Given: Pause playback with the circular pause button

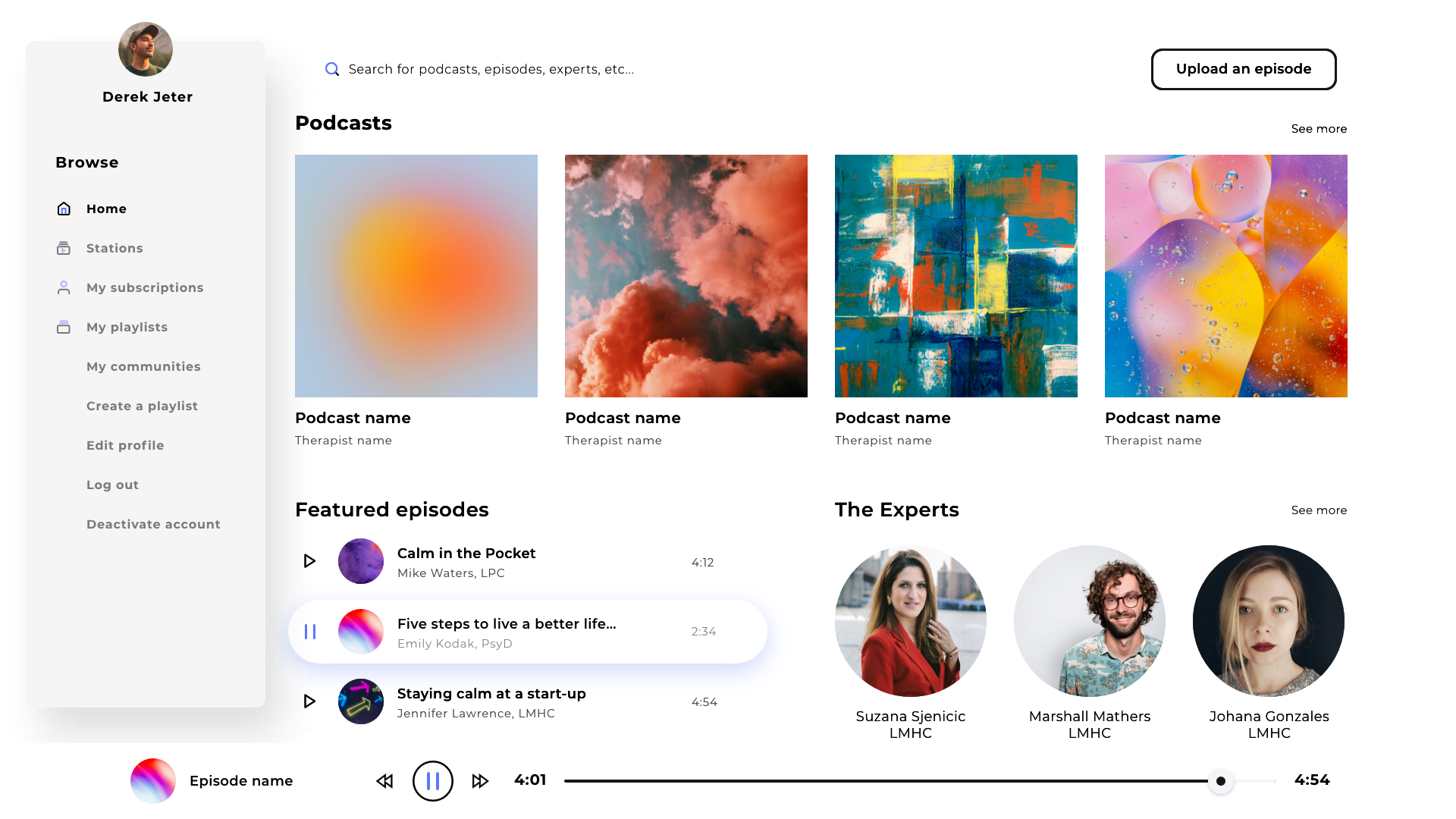Looking at the screenshot, I should [432, 780].
